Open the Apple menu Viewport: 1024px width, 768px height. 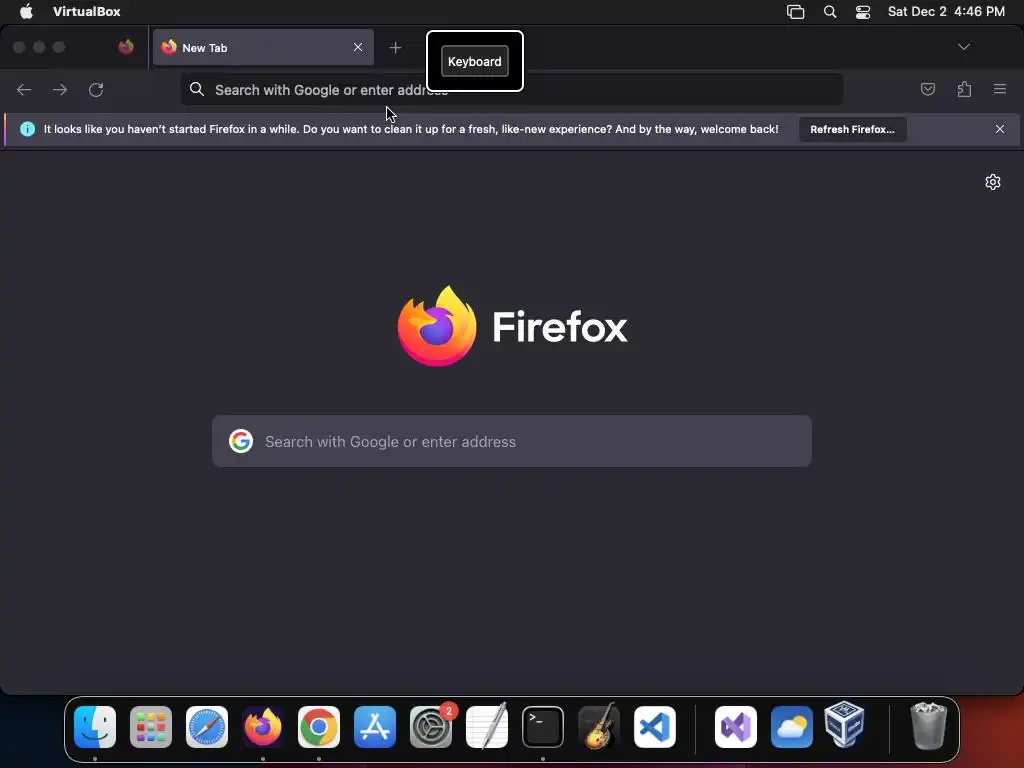26,11
